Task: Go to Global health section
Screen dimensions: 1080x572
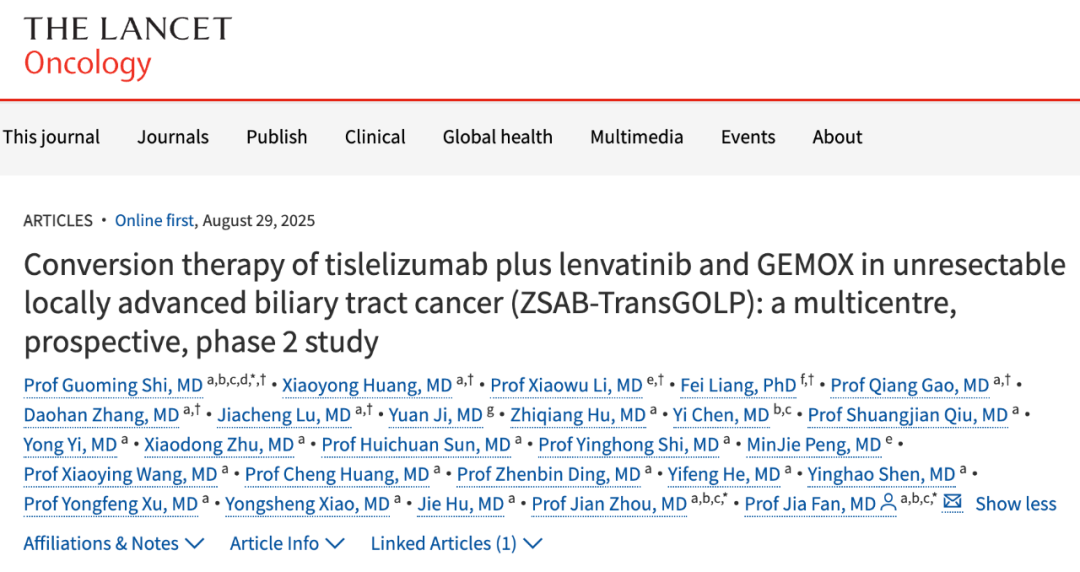Action: coord(497,136)
